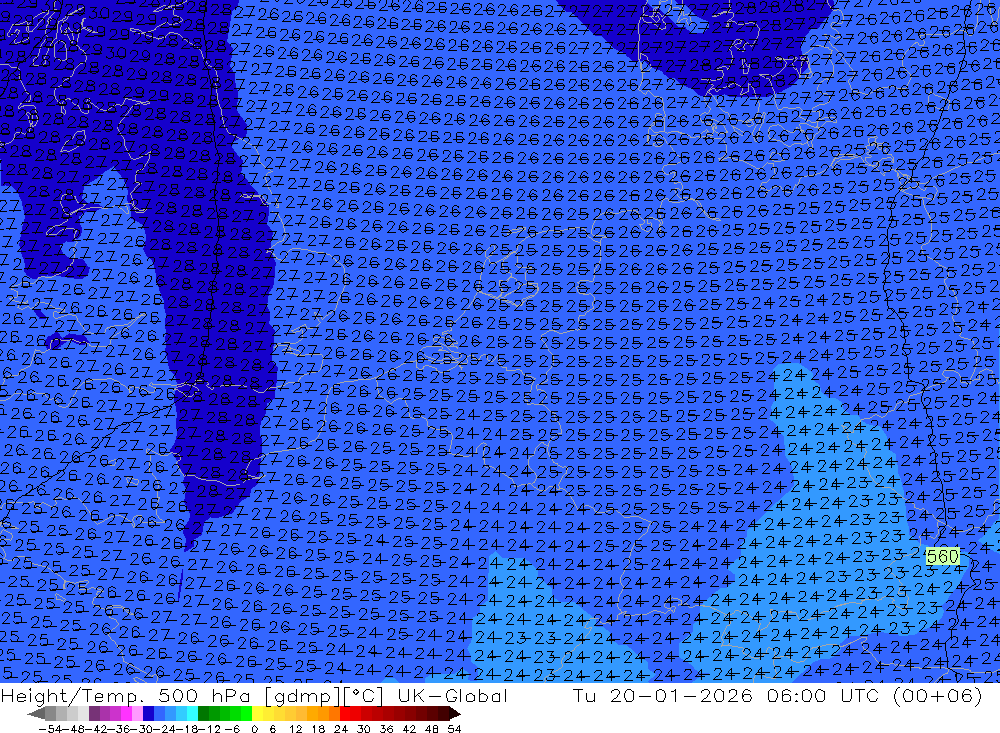
Task: Click the (00+06) forecast hour text
Action: [x=938, y=695]
